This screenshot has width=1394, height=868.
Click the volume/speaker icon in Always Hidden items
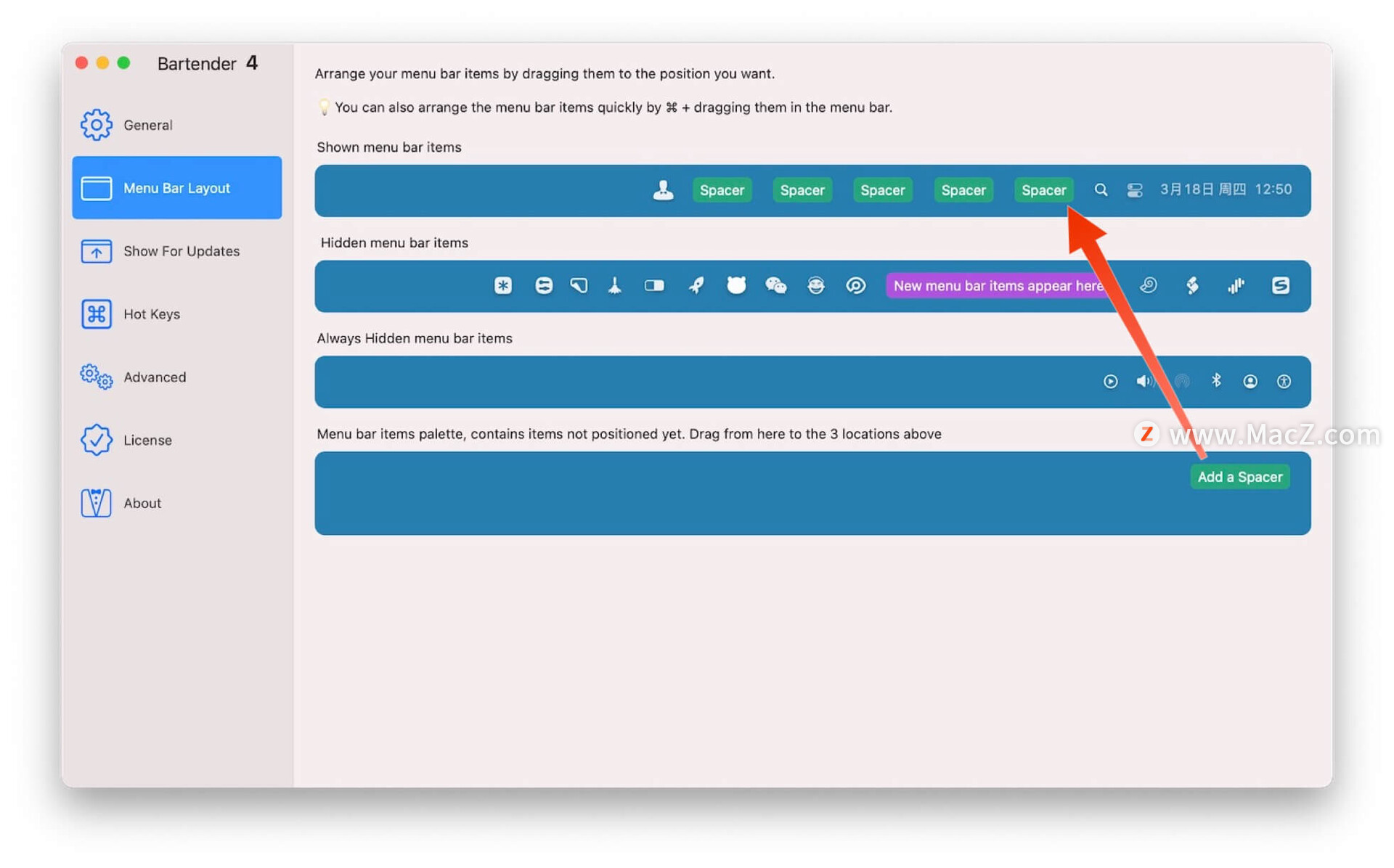1146,381
